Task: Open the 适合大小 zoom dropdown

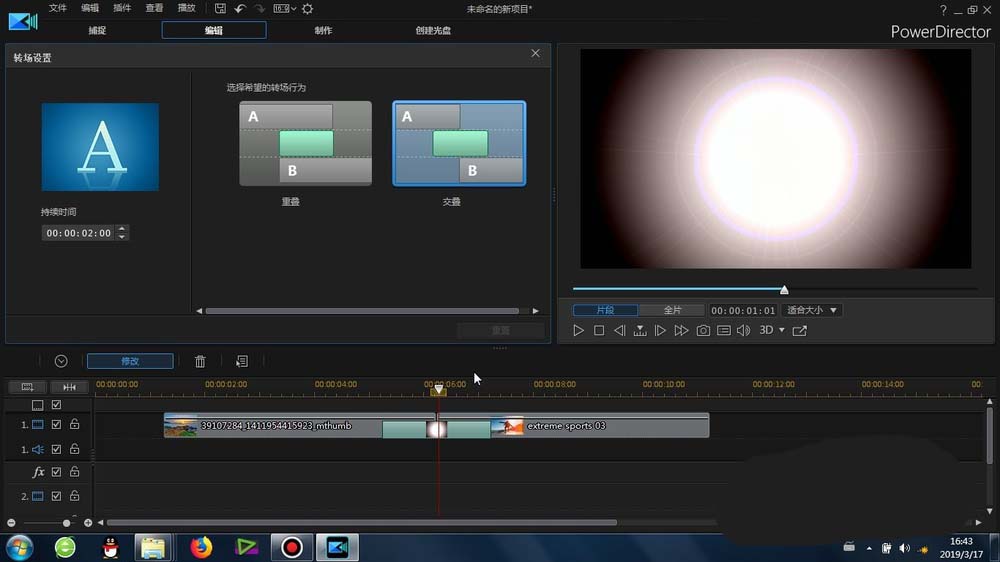Action: click(811, 310)
